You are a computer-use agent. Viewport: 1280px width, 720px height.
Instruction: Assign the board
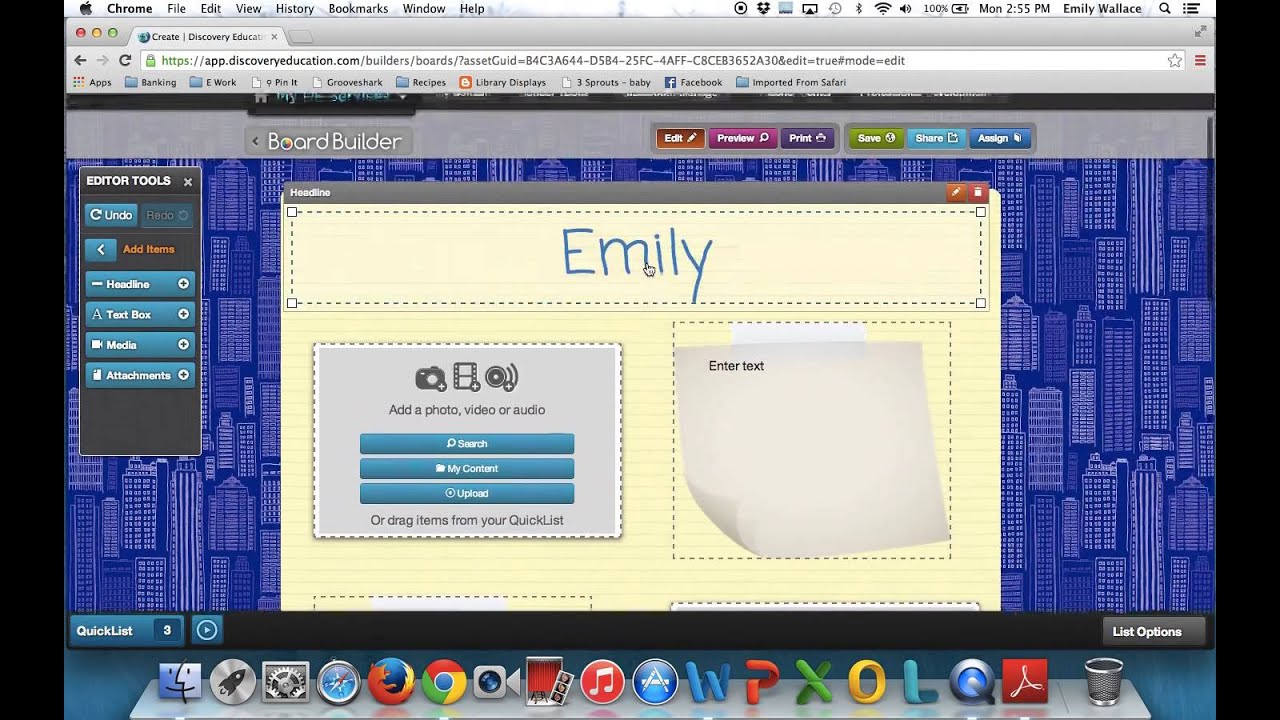[x=1000, y=138]
